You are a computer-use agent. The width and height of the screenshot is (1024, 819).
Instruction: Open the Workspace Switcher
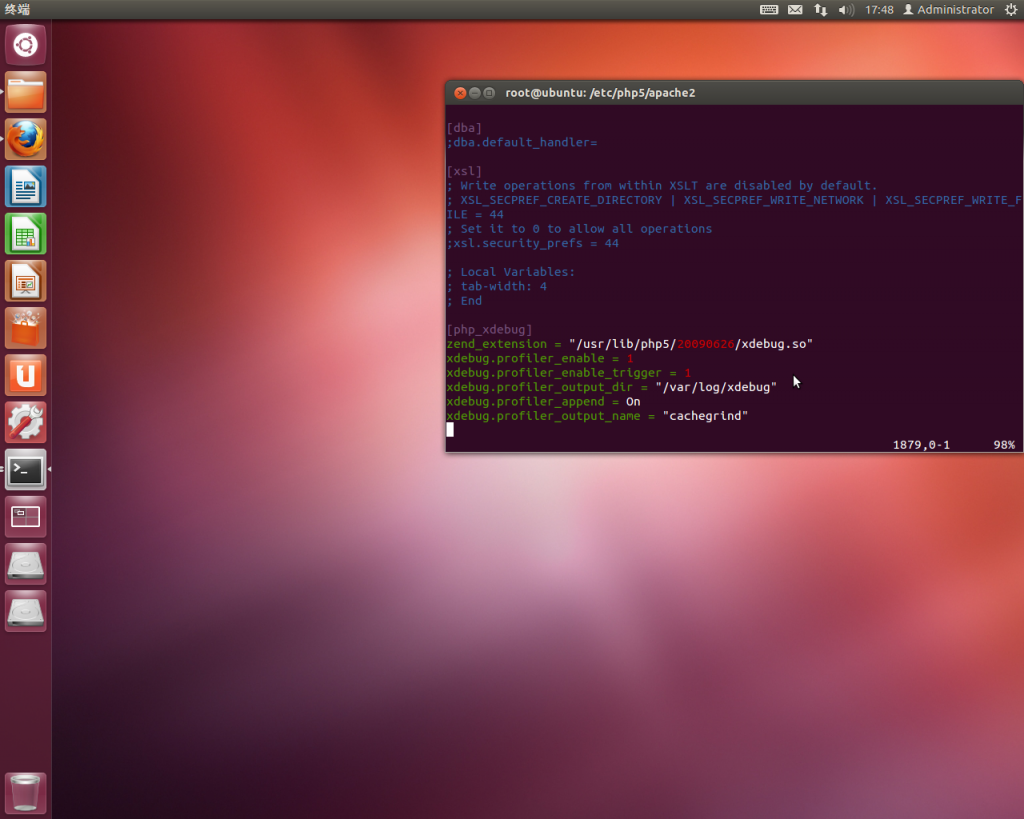(x=25, y=516)
